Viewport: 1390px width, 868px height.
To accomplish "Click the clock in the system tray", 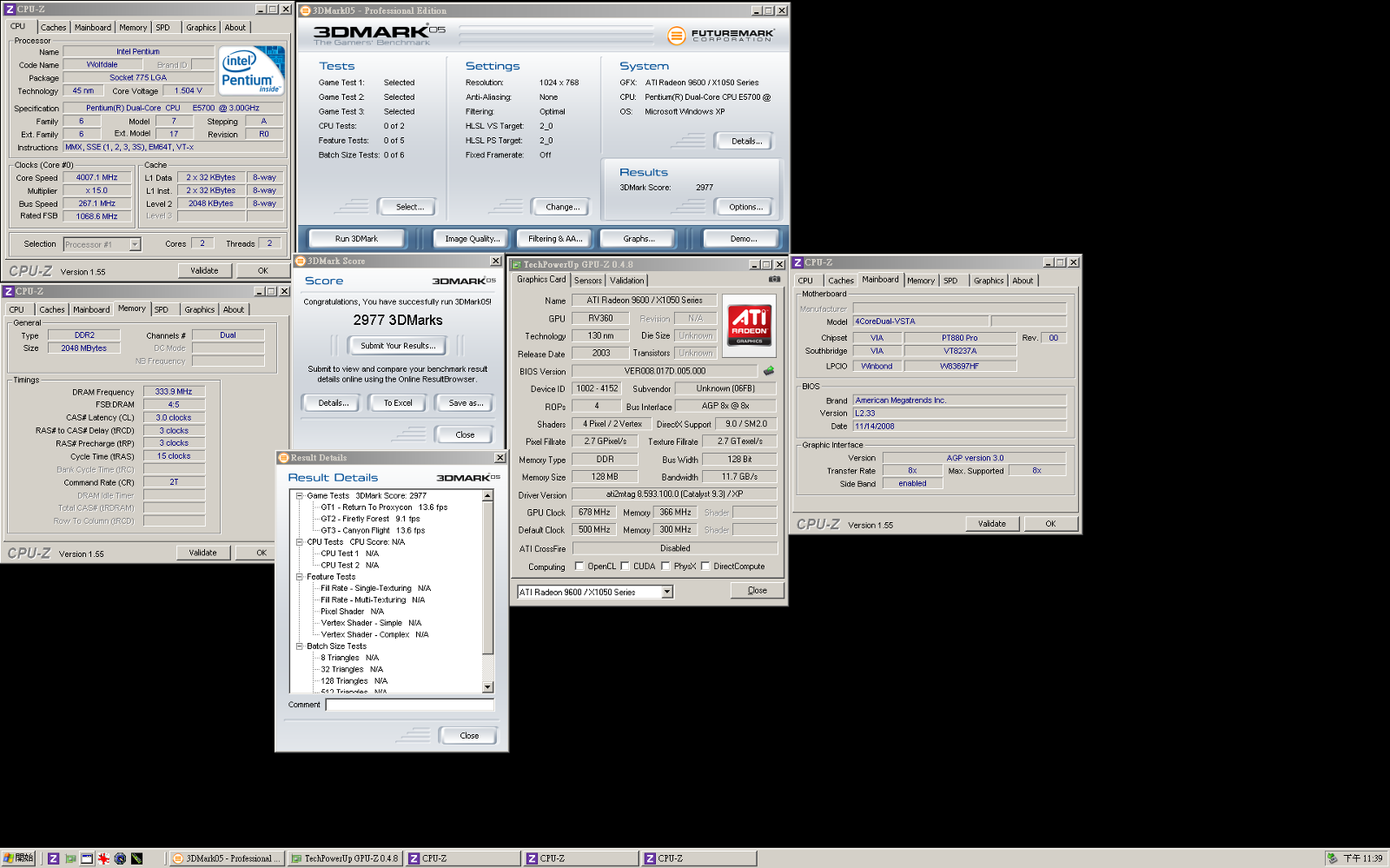I will tap(1363, 858).
